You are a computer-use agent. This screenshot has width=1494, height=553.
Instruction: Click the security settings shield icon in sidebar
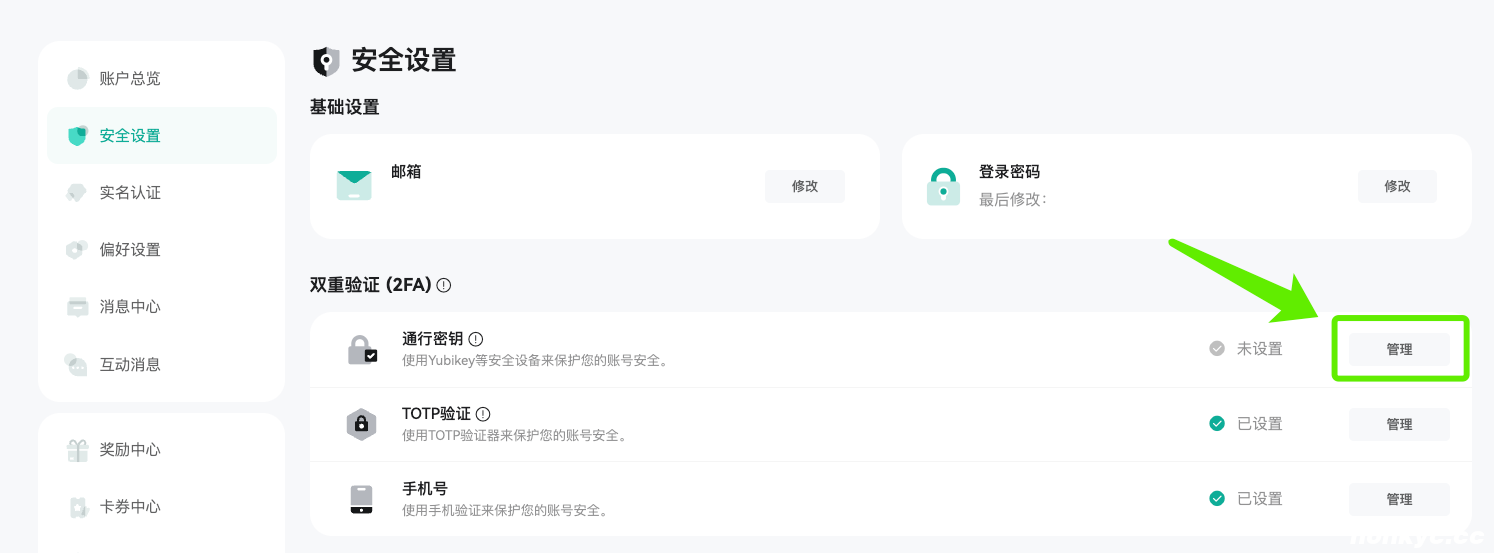tap(77, 135)
